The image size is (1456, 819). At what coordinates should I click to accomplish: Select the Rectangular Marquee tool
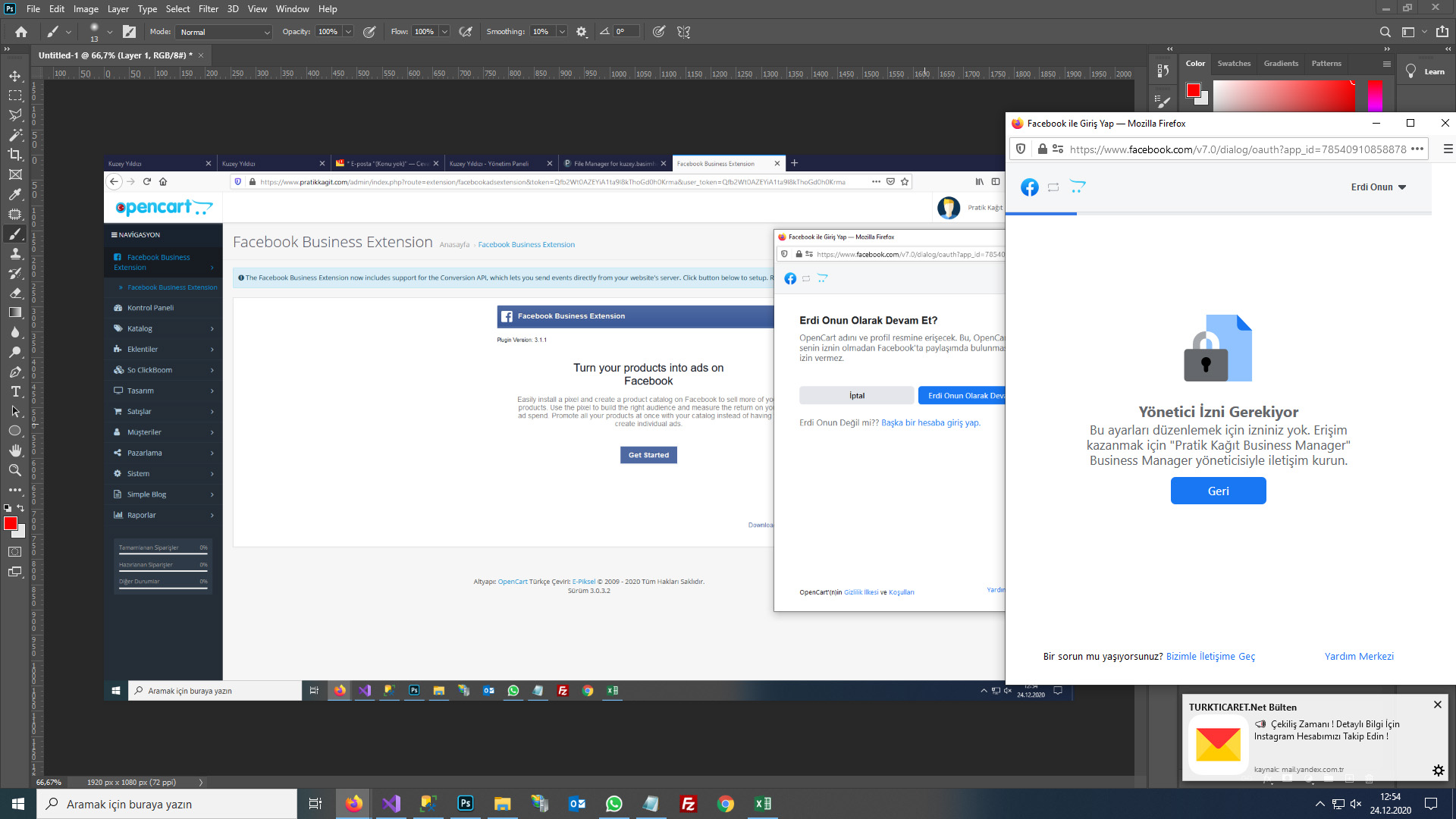pos(15,96)
